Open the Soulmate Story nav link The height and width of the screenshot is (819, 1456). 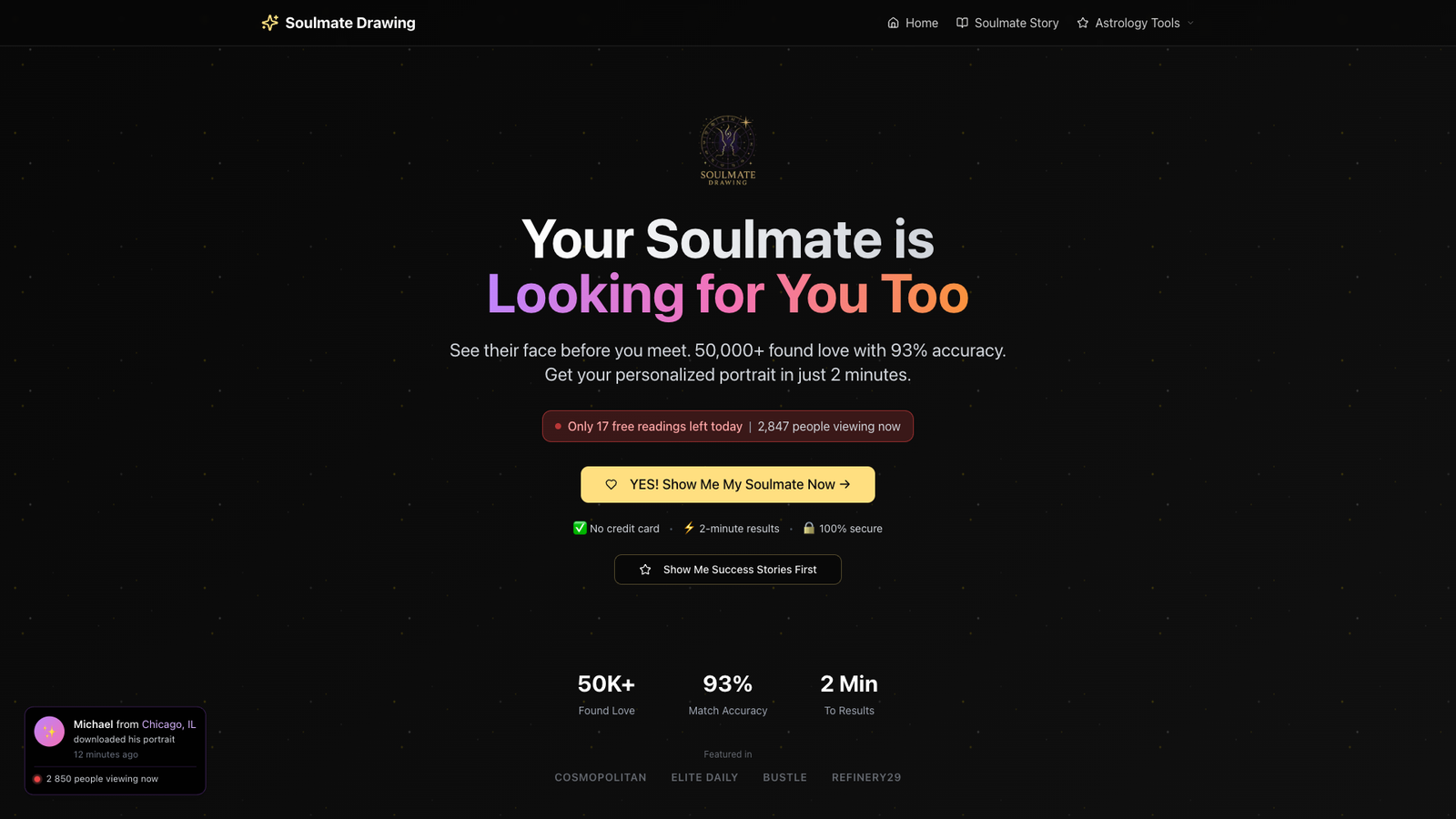1007,23
